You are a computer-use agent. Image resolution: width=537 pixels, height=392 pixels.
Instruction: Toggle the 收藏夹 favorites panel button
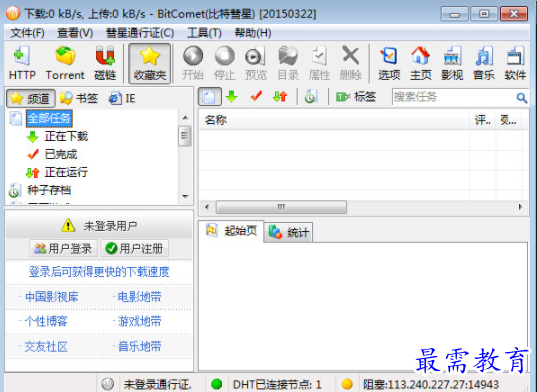pyautogui.click(x=150, y=64)
